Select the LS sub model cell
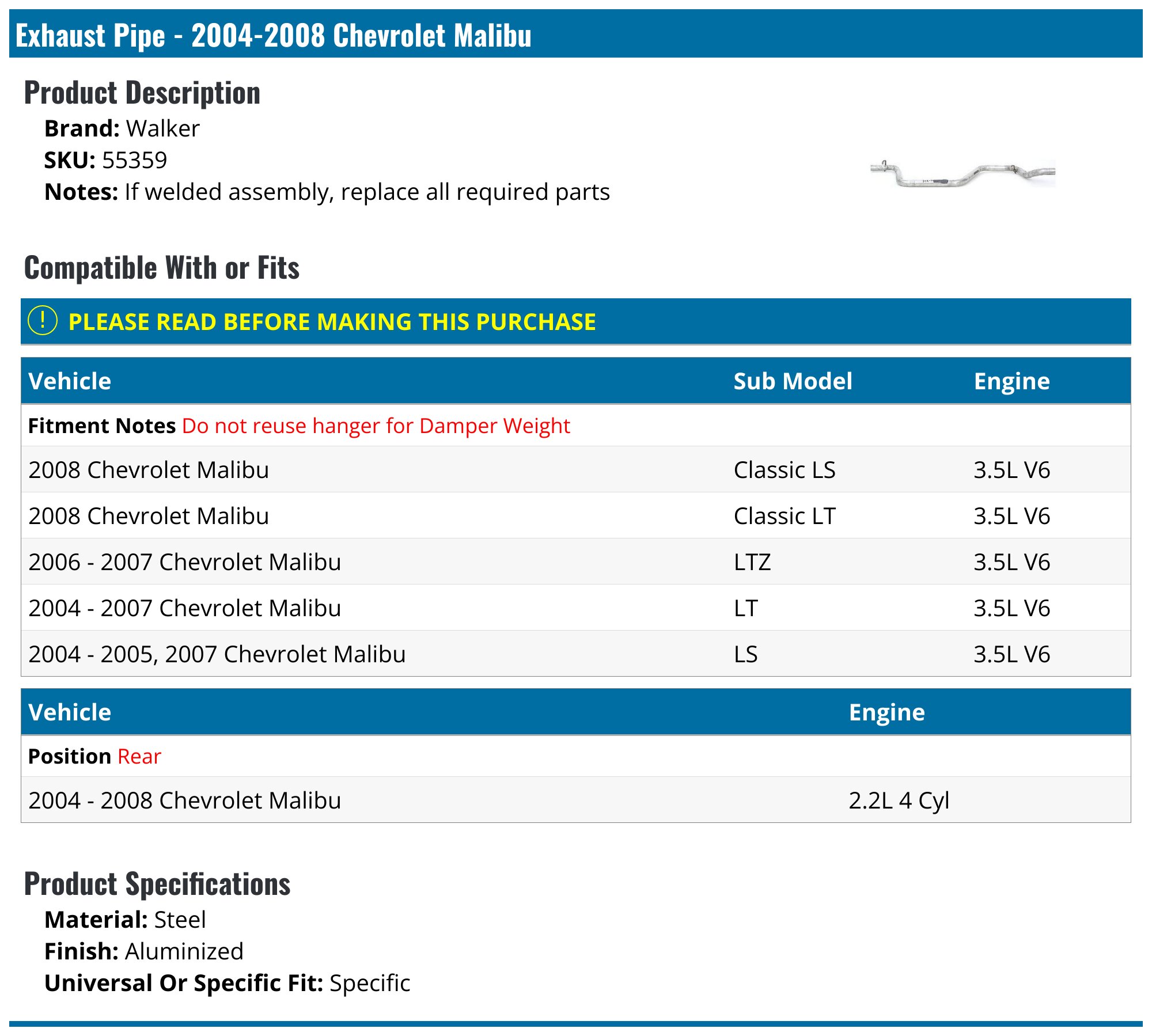This screenshot has width=1152, height=1036. point(745,654)
